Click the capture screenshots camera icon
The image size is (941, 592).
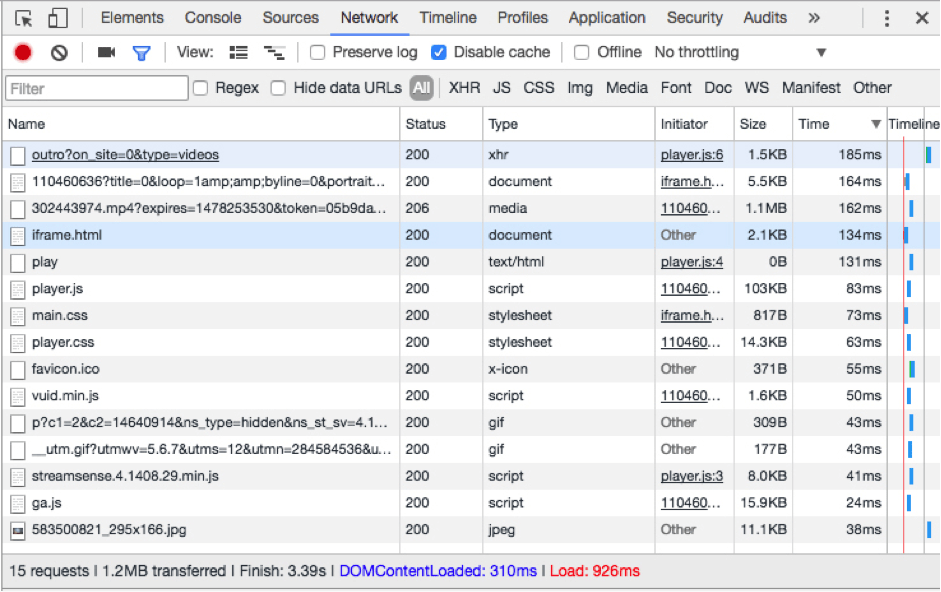tap(106, 52)
